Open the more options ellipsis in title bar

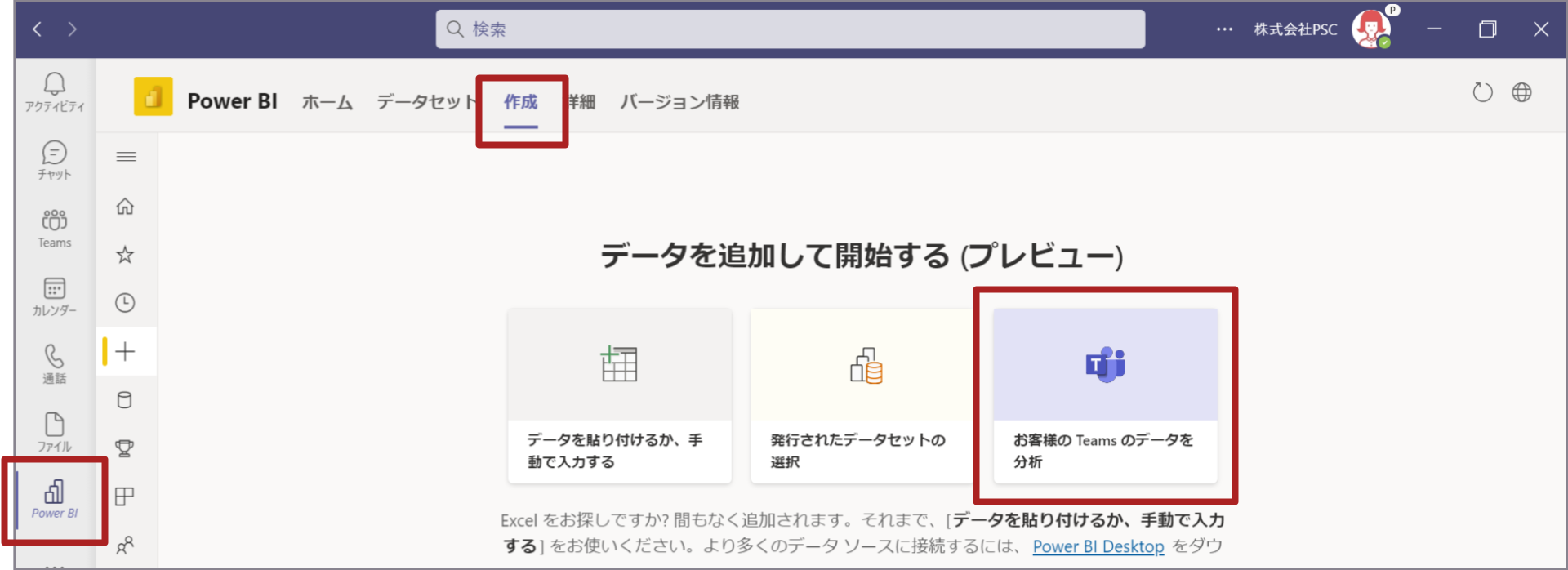tap(1224, 29)
